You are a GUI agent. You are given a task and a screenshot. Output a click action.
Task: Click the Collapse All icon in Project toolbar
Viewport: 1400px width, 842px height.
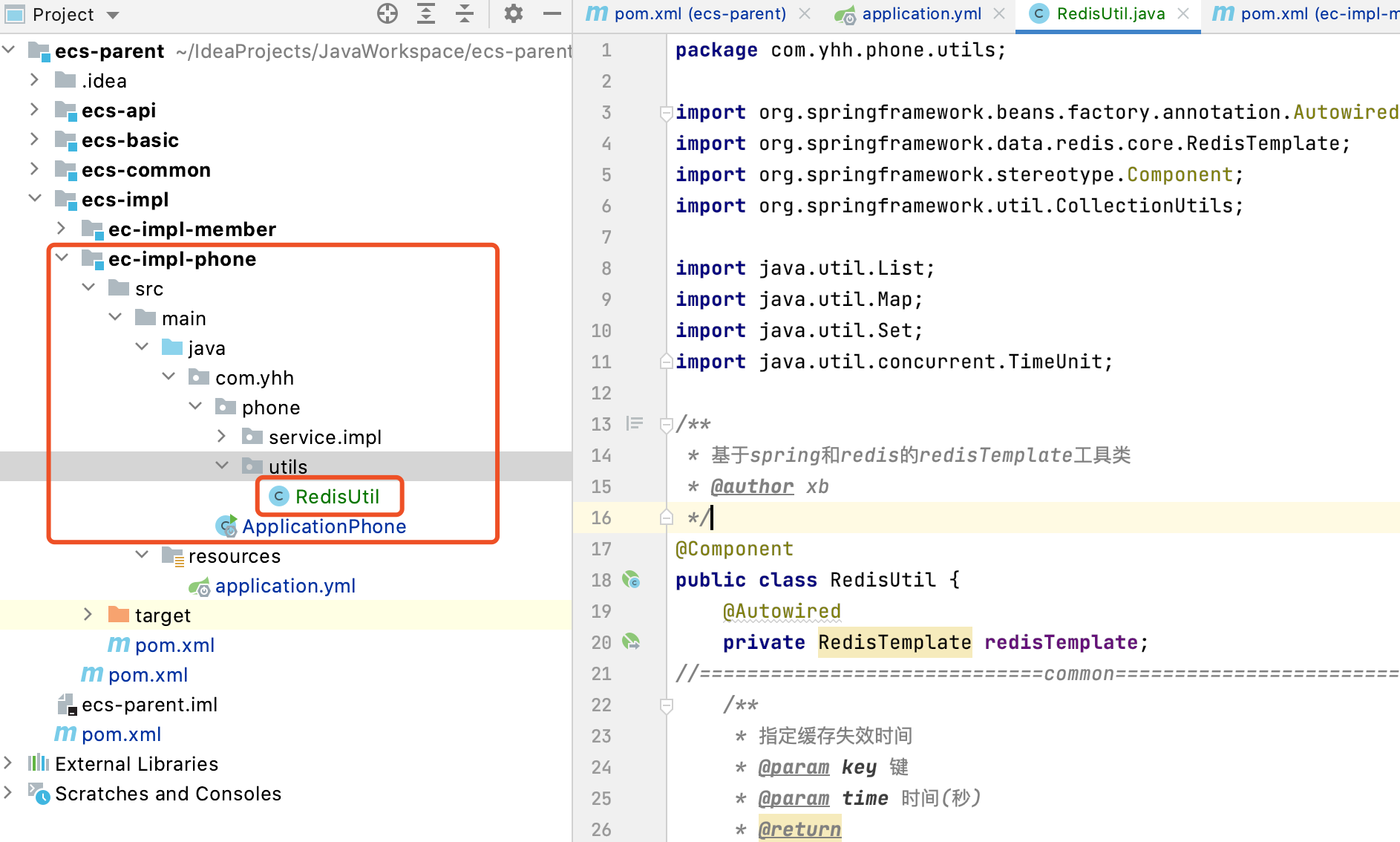tap(465, 13)
